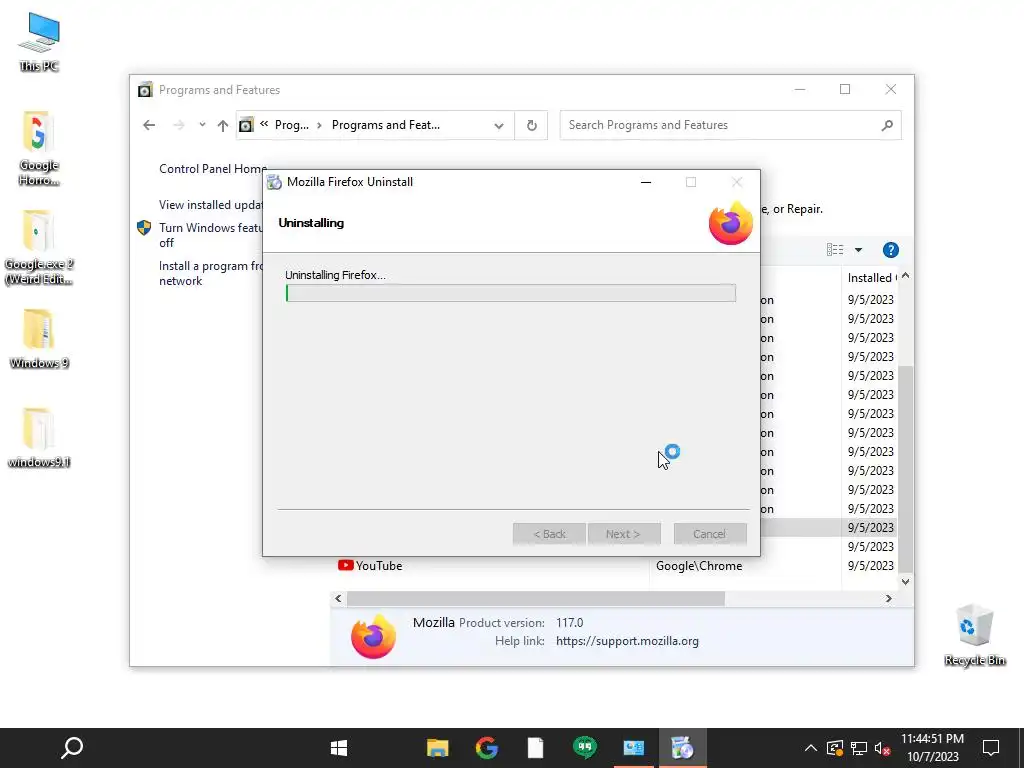Click Programs and Features title icon

point(145,89)
